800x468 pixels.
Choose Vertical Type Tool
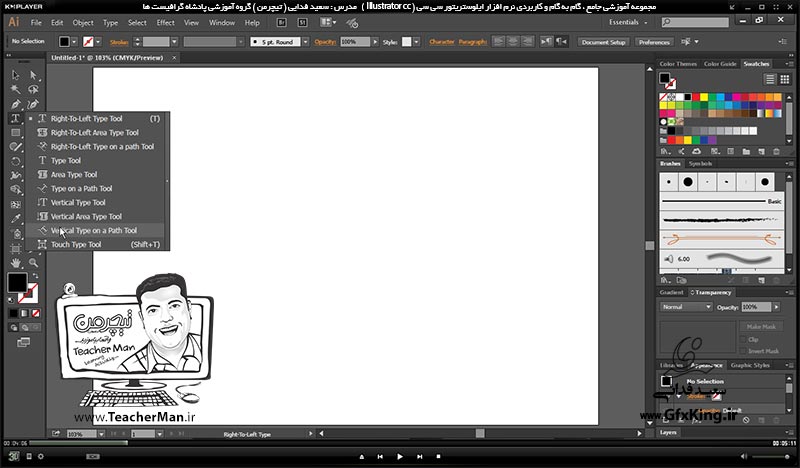pyautogui.click(x=78, y=203)
